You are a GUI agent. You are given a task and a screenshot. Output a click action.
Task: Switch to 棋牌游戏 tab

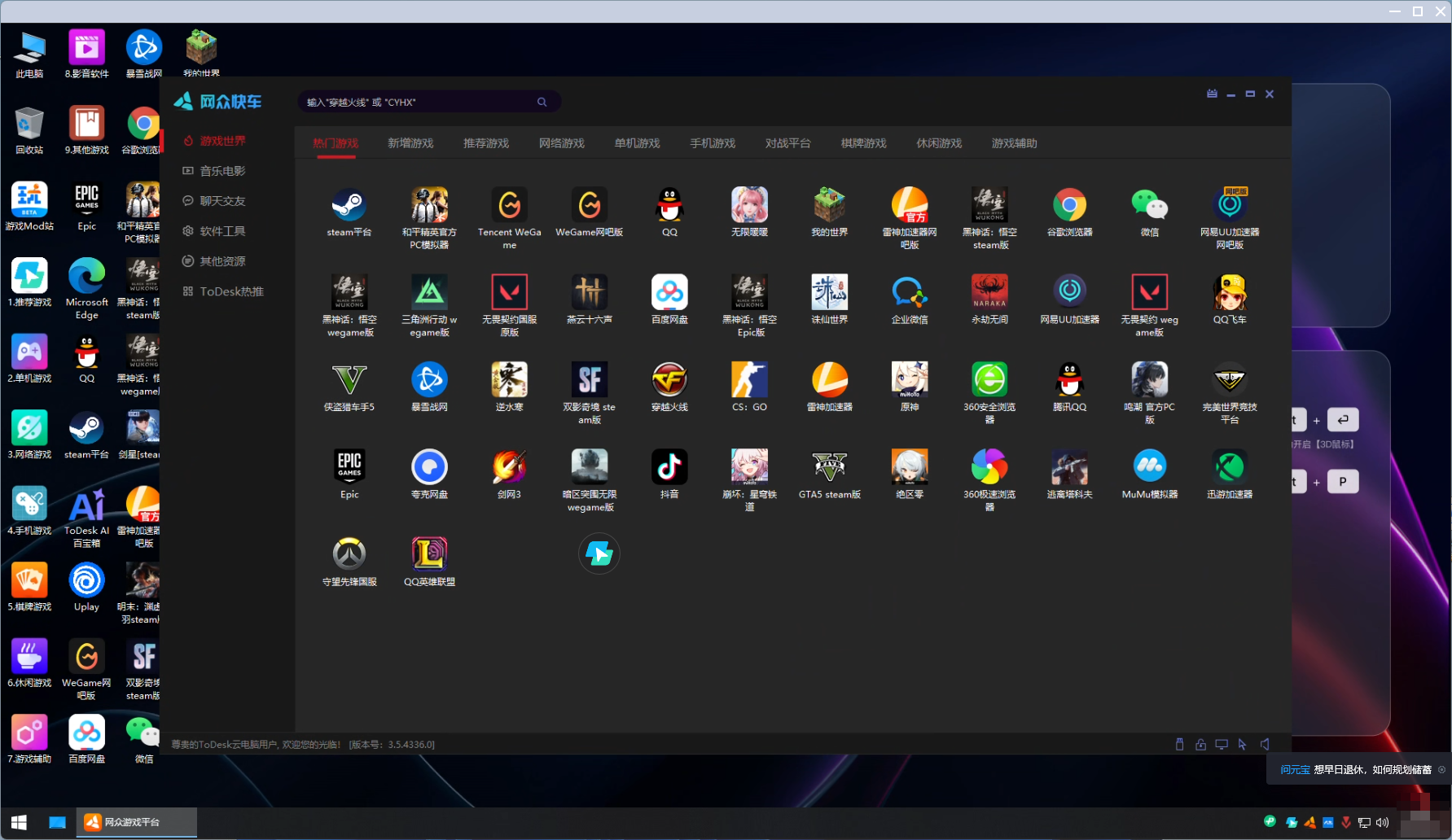864,143
